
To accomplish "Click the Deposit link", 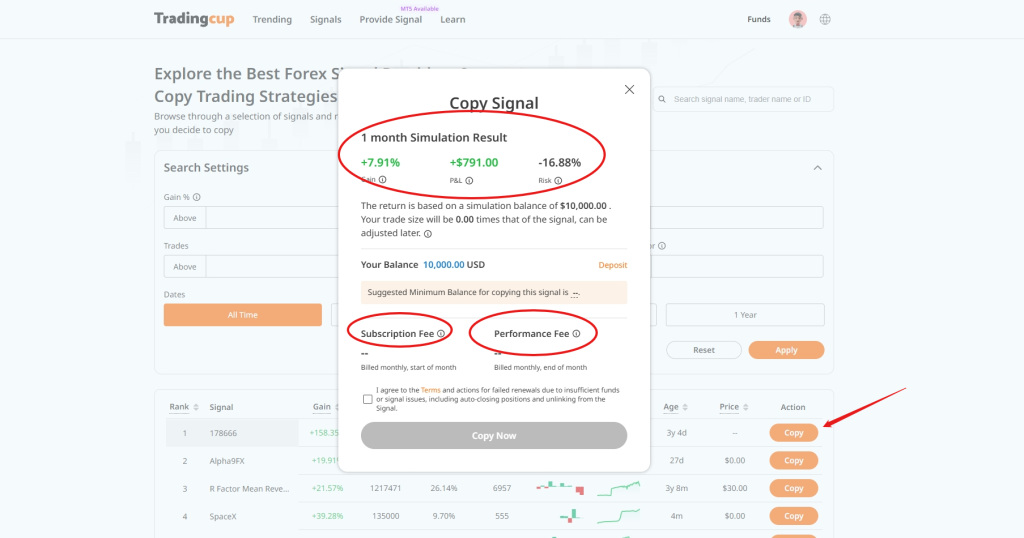I will [x=612, y=265].
